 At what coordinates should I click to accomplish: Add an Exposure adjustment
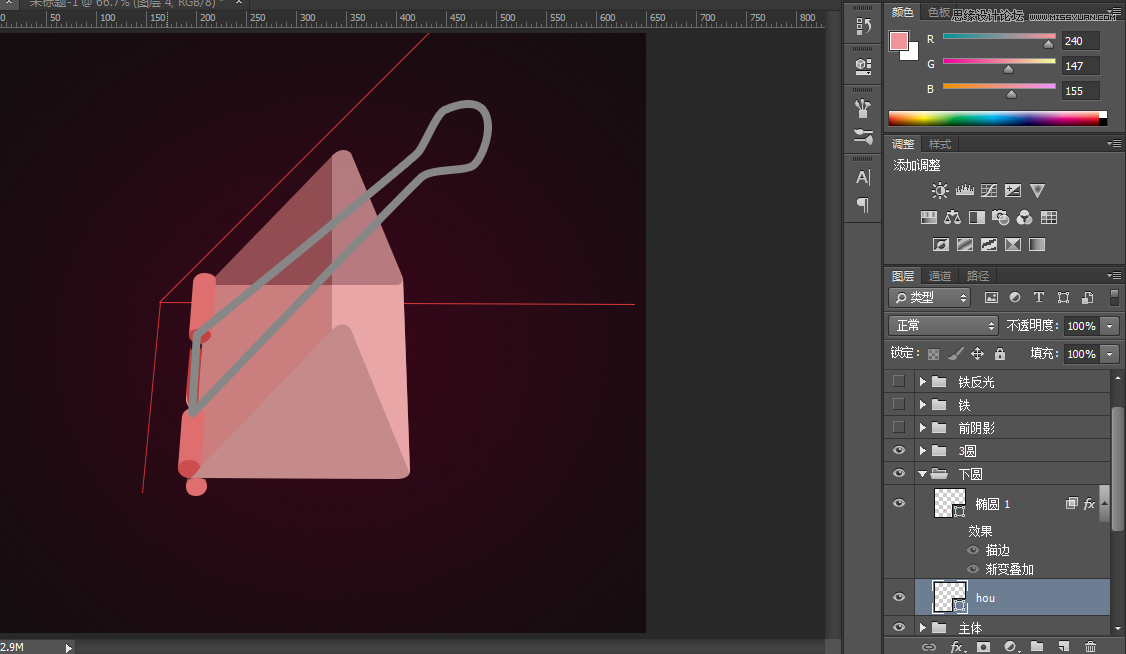coord(1013,190)
